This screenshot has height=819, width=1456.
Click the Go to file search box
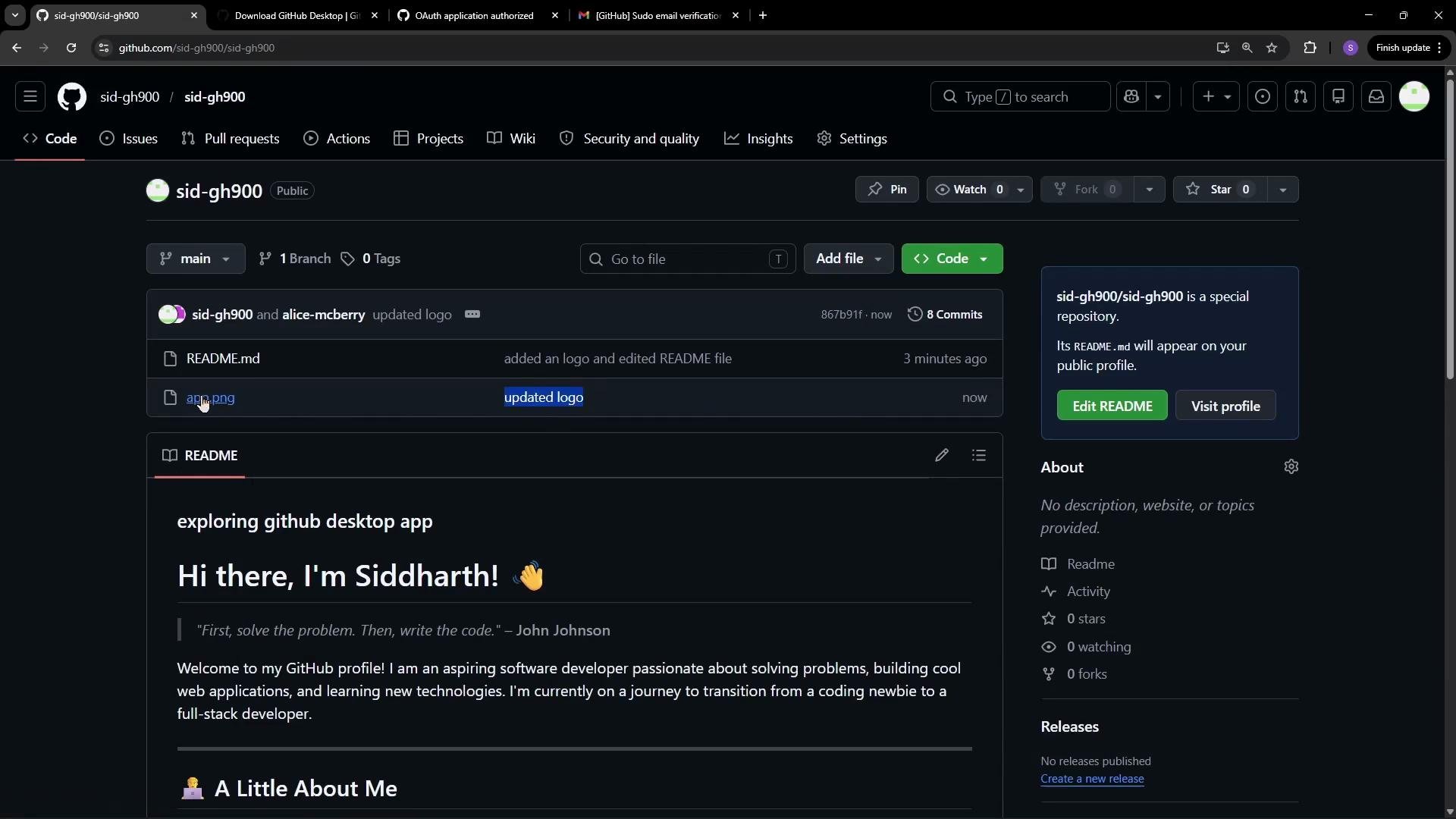tap(688, 259)
